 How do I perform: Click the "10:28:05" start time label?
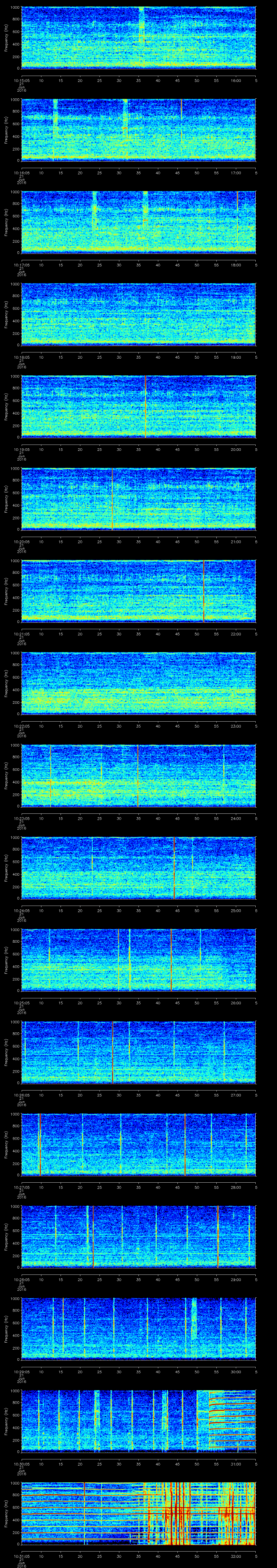(22, 1279)
